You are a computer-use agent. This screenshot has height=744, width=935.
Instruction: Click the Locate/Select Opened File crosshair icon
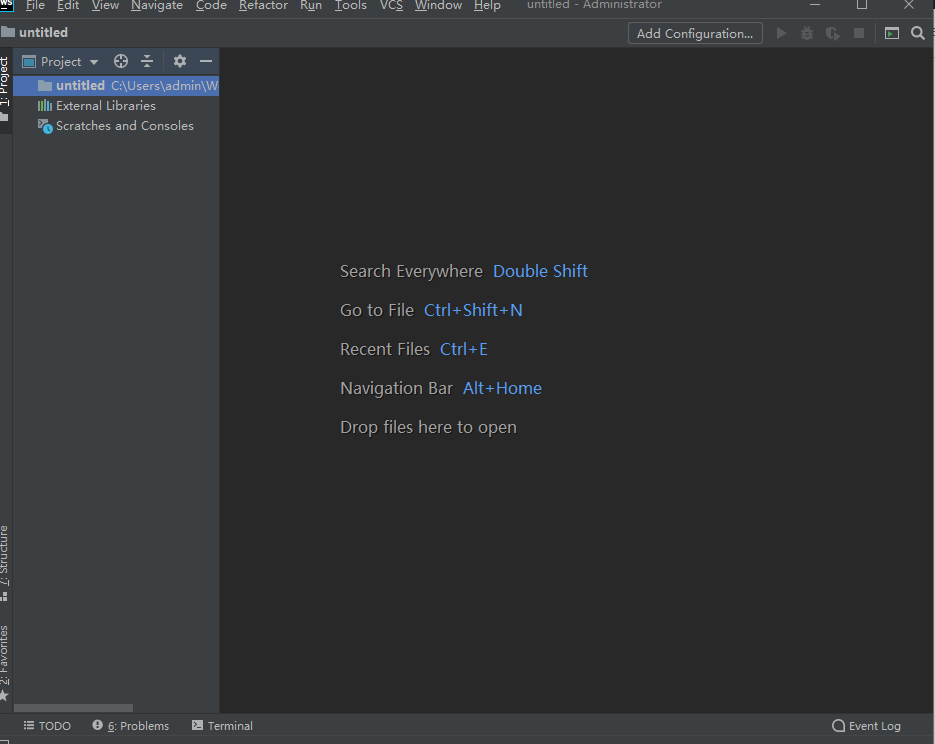(x=121, y=61)
